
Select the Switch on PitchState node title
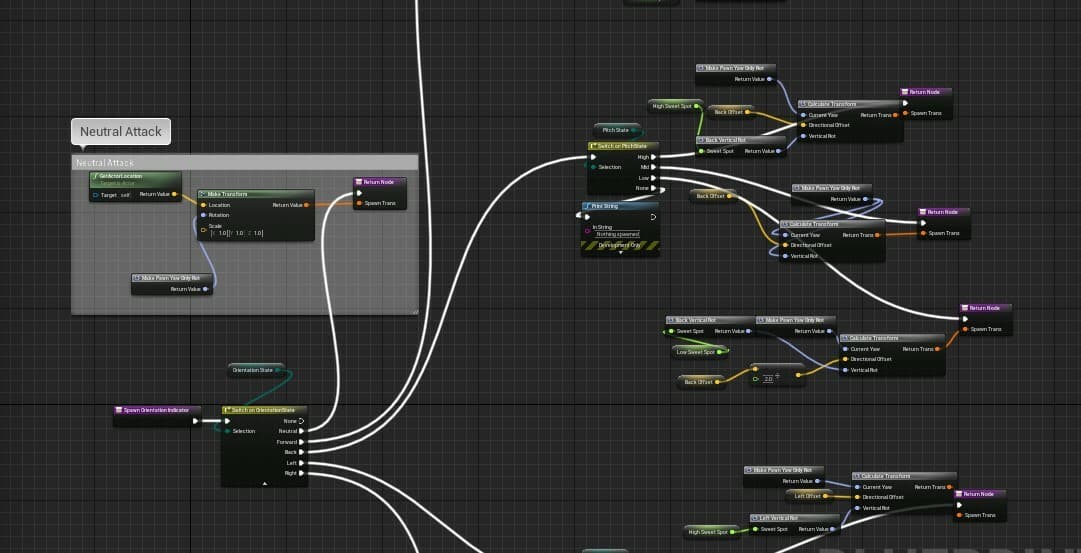pos(623,146)
